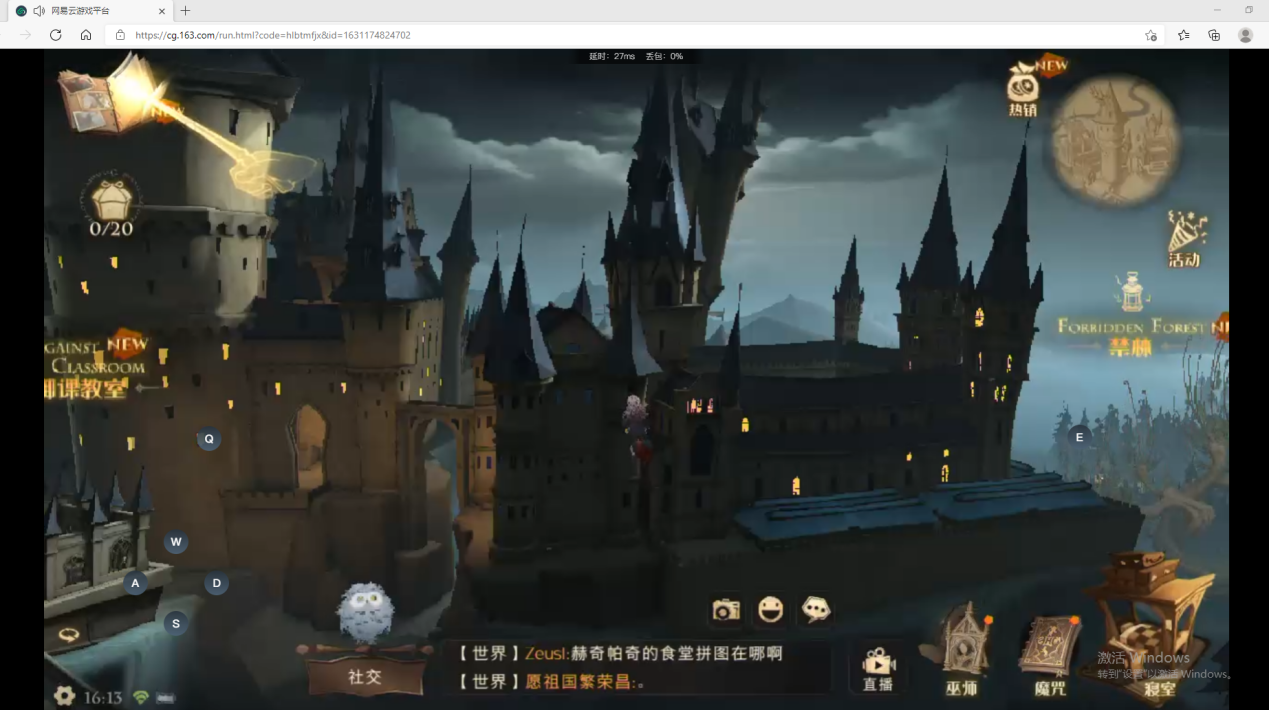Start 直播 live streaming button
The image size is (1269, 710).
pos(877,668)
